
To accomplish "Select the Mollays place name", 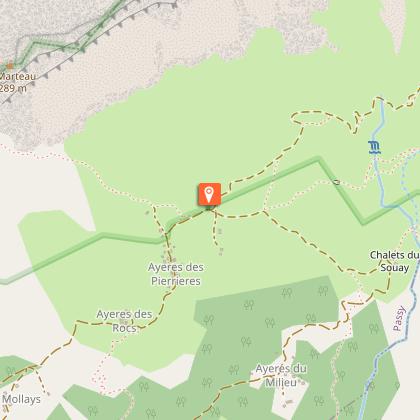I will point(21,399).
